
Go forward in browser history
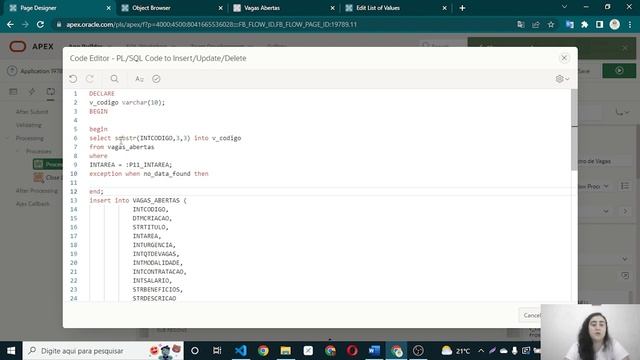click(x=25, y=24)
